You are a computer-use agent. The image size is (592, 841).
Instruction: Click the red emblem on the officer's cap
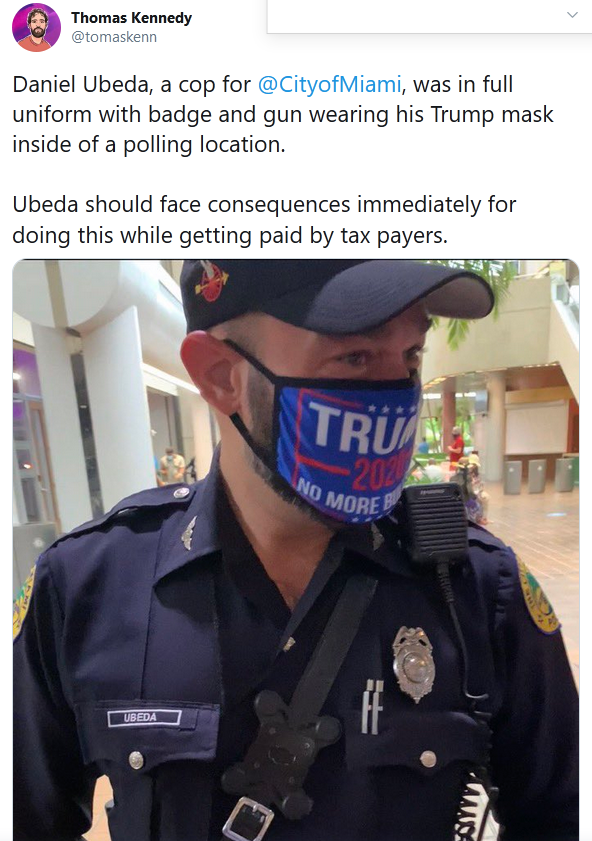tap(211, 281)
